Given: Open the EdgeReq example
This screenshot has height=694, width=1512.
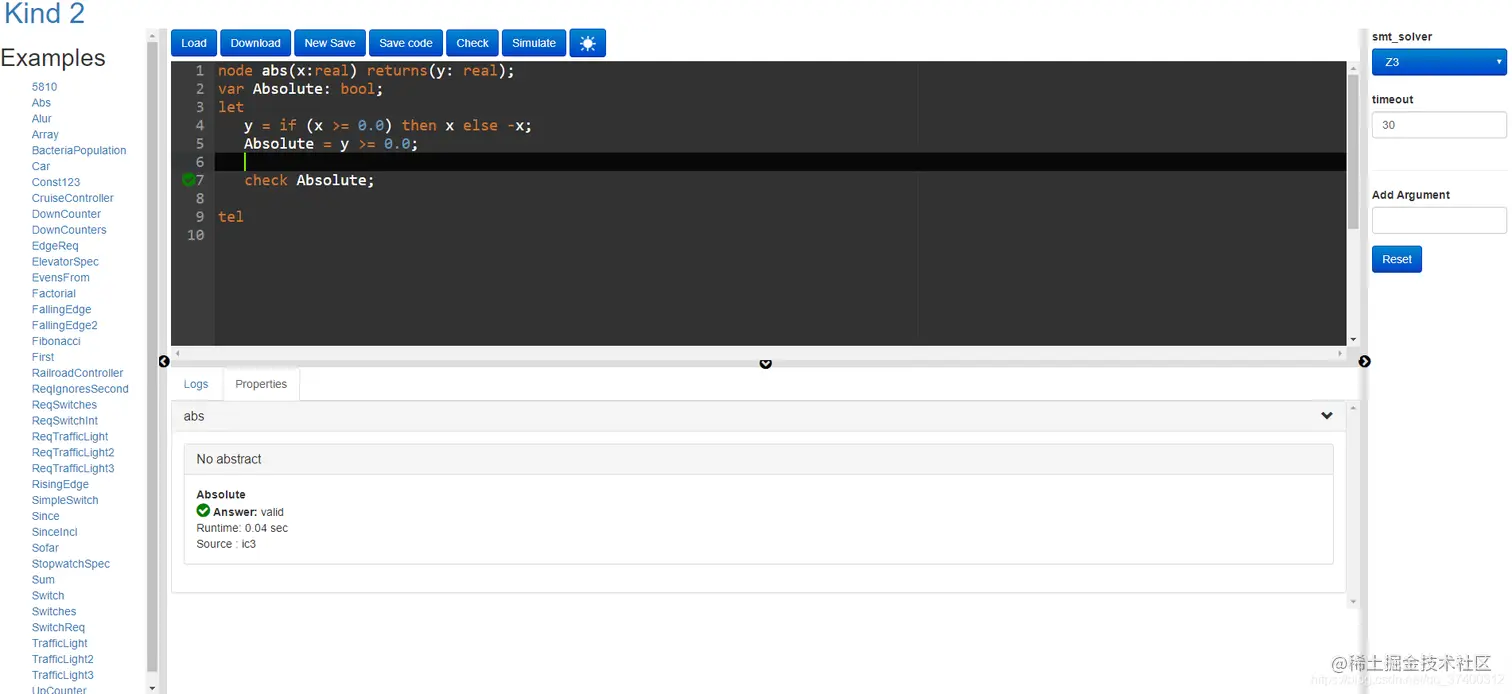Looking at the screenshot, I should point(55,246).
